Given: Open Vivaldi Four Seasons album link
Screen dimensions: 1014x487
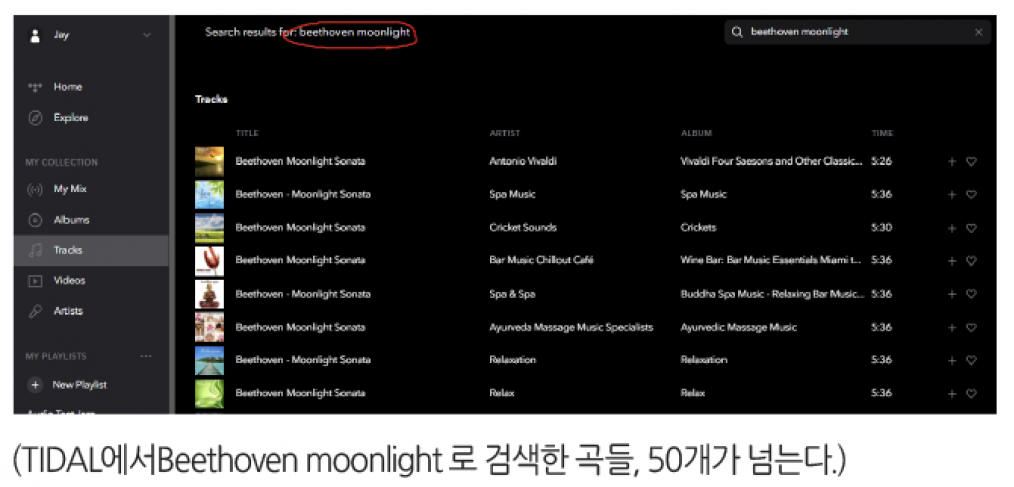Looking at the screenshot, I should (771, 162).
